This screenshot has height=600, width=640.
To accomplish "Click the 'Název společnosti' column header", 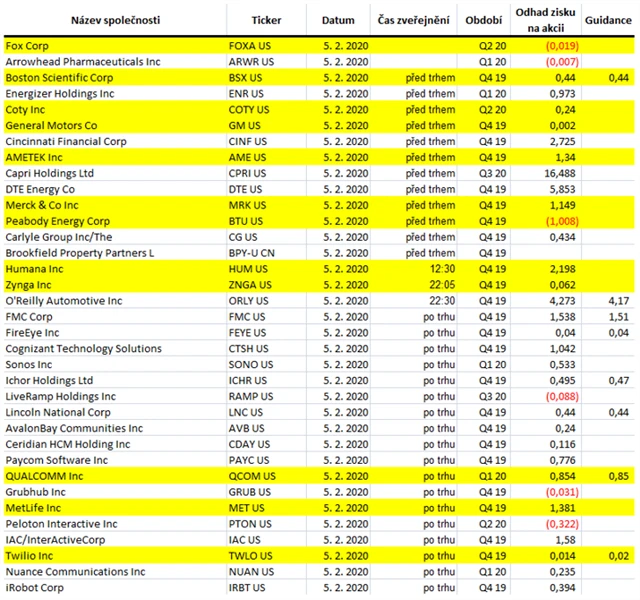I will click(112, 20).
